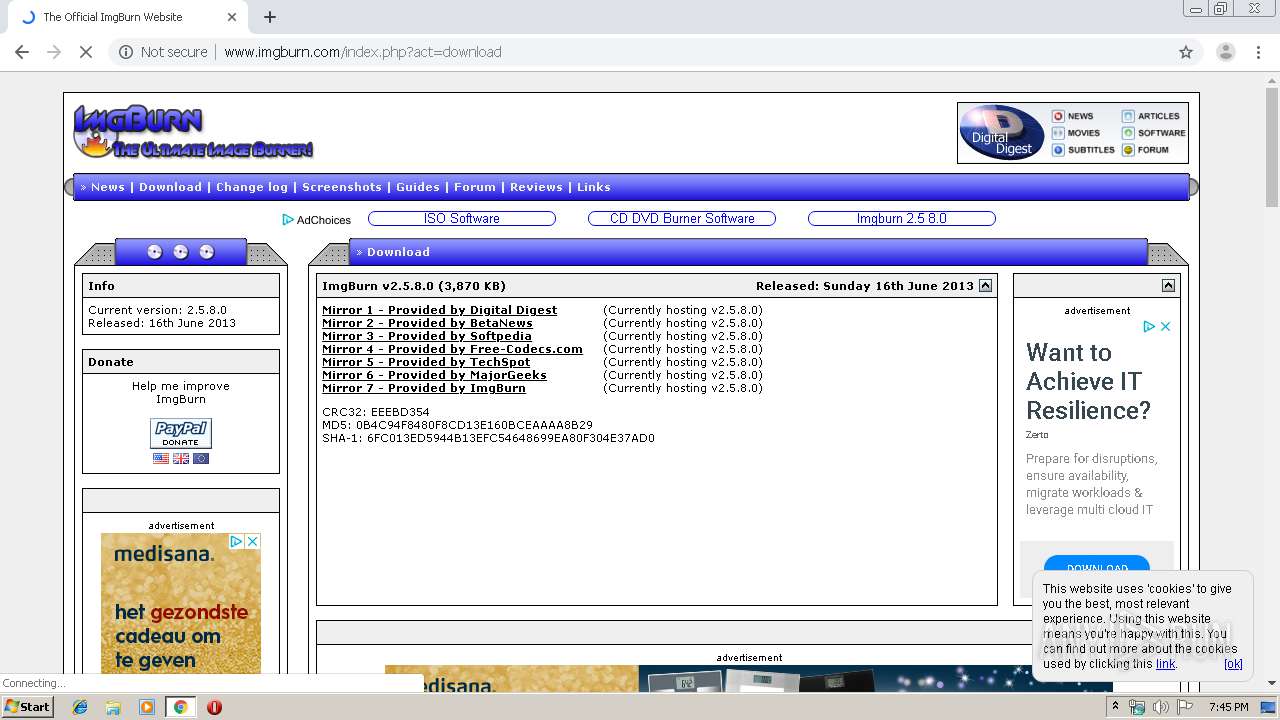Click CD DVD Burner Software ad link
This screenshot has width=1280, height=720.
(x=682, y=219)
